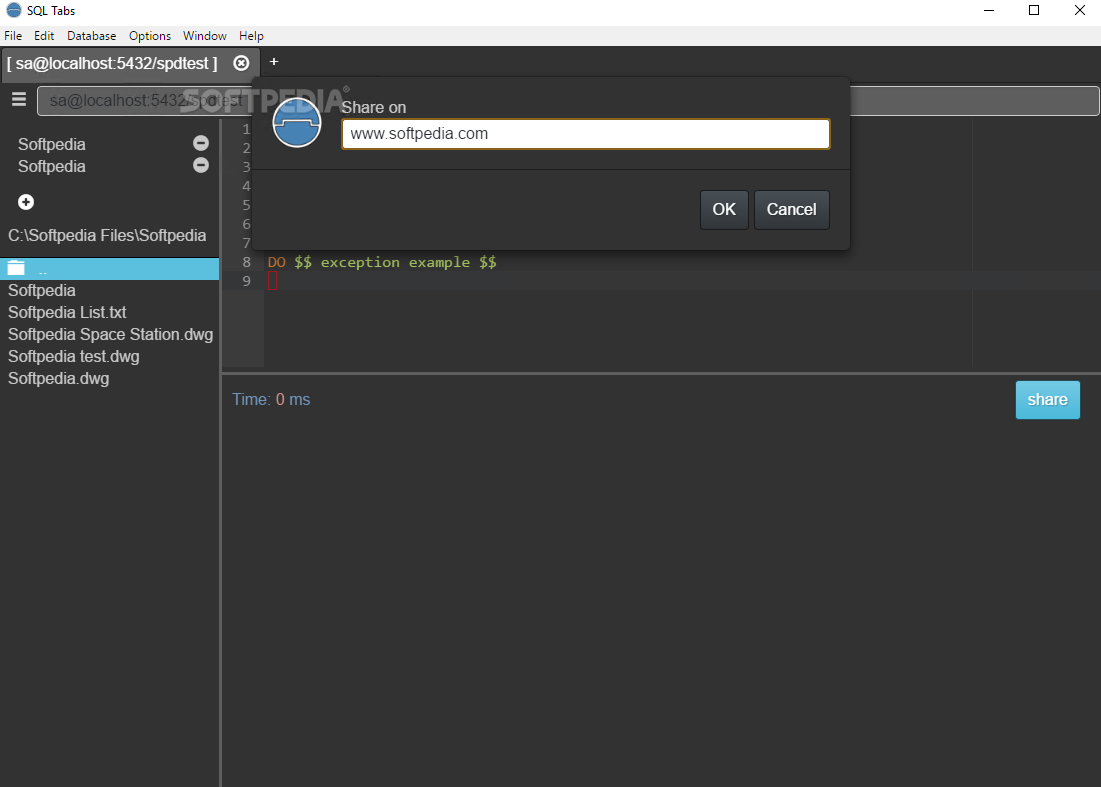Maximize the SQL Tabs window

(1034, 11)
